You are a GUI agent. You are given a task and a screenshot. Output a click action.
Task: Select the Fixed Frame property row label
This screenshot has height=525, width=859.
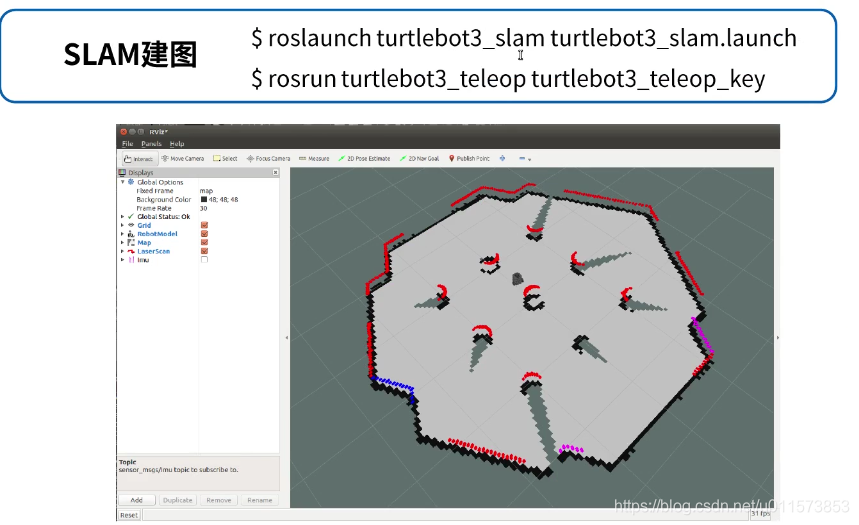[154, 191]
